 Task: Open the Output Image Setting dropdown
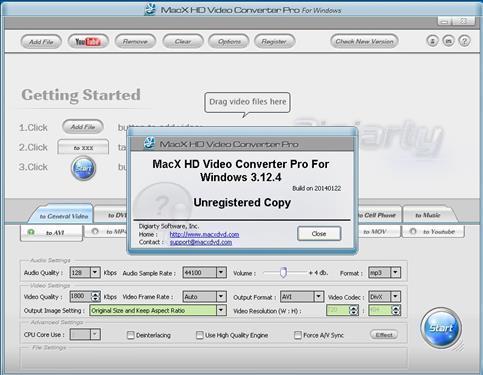coord(221,310)
